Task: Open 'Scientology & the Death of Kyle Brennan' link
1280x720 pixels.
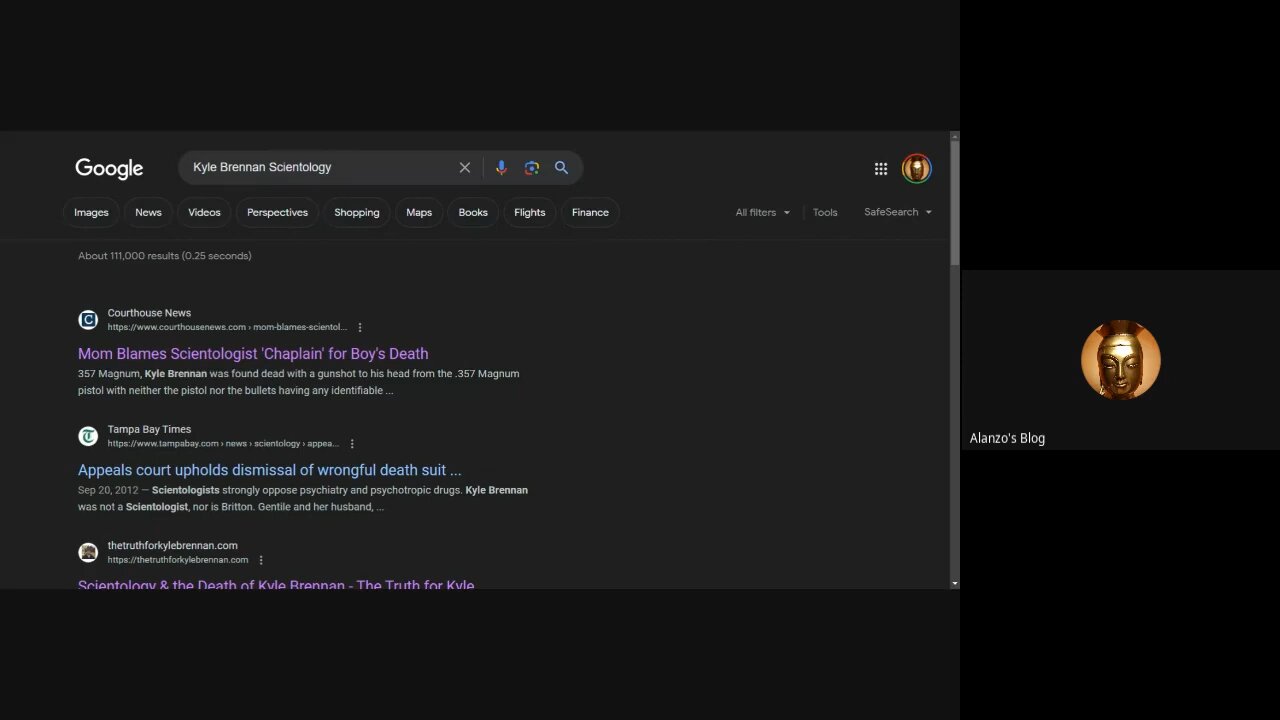Action: [x=276, y=584]
